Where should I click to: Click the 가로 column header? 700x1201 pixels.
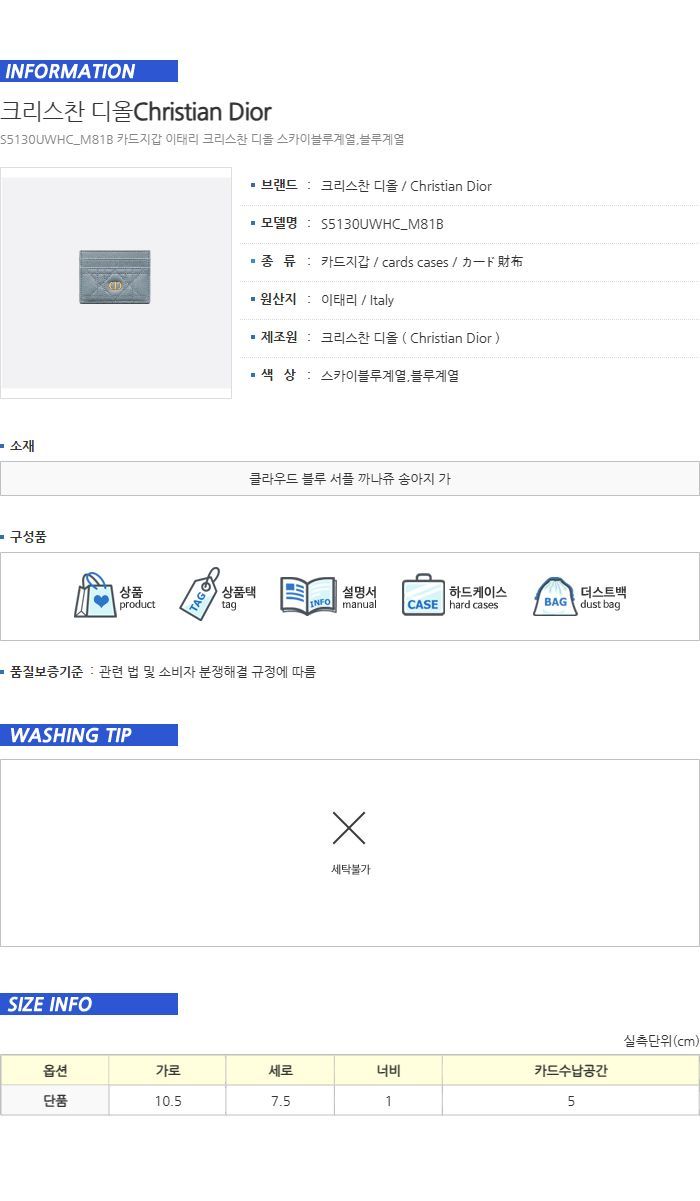click(x=168, y=1070)
